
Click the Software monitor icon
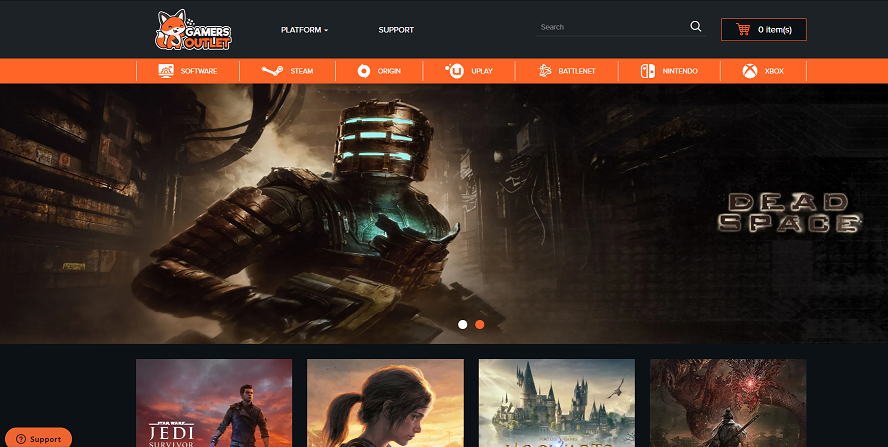[166, 71]
